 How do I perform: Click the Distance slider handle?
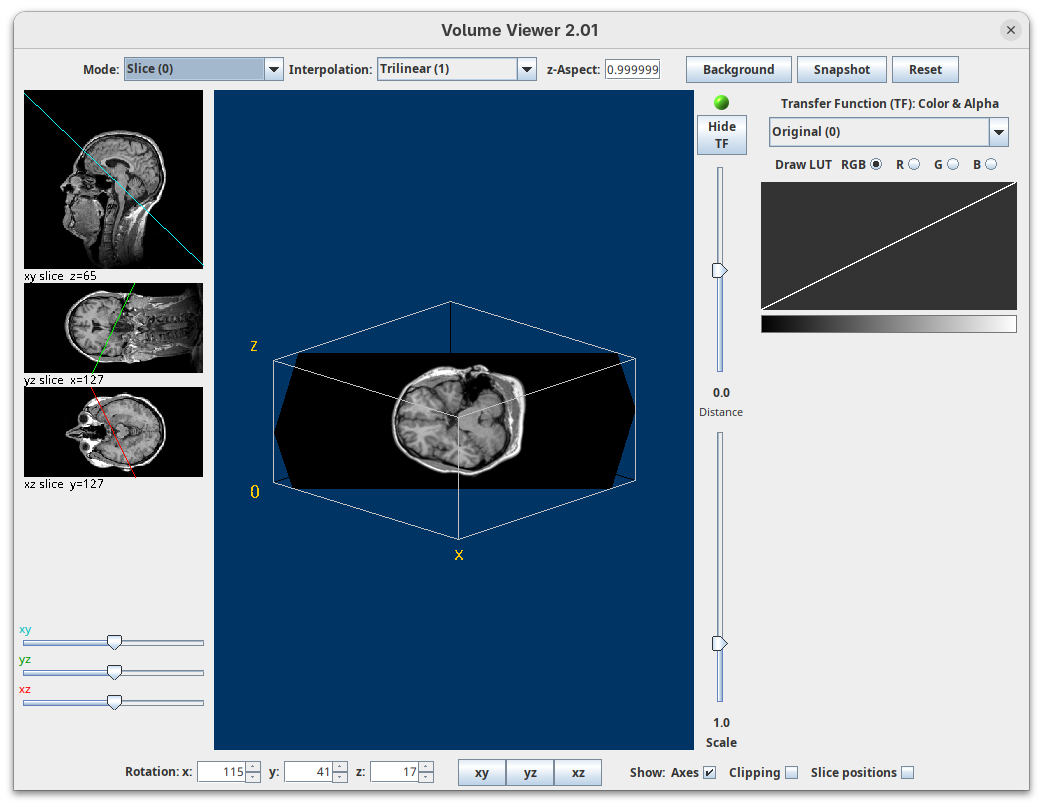719,270
